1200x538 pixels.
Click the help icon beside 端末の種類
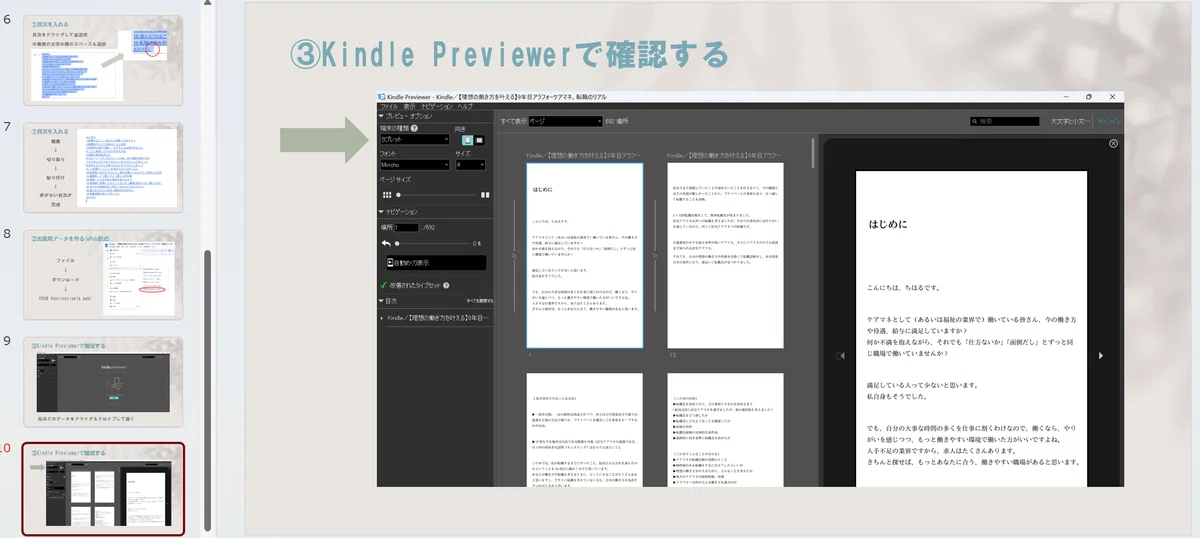point(415,129)
